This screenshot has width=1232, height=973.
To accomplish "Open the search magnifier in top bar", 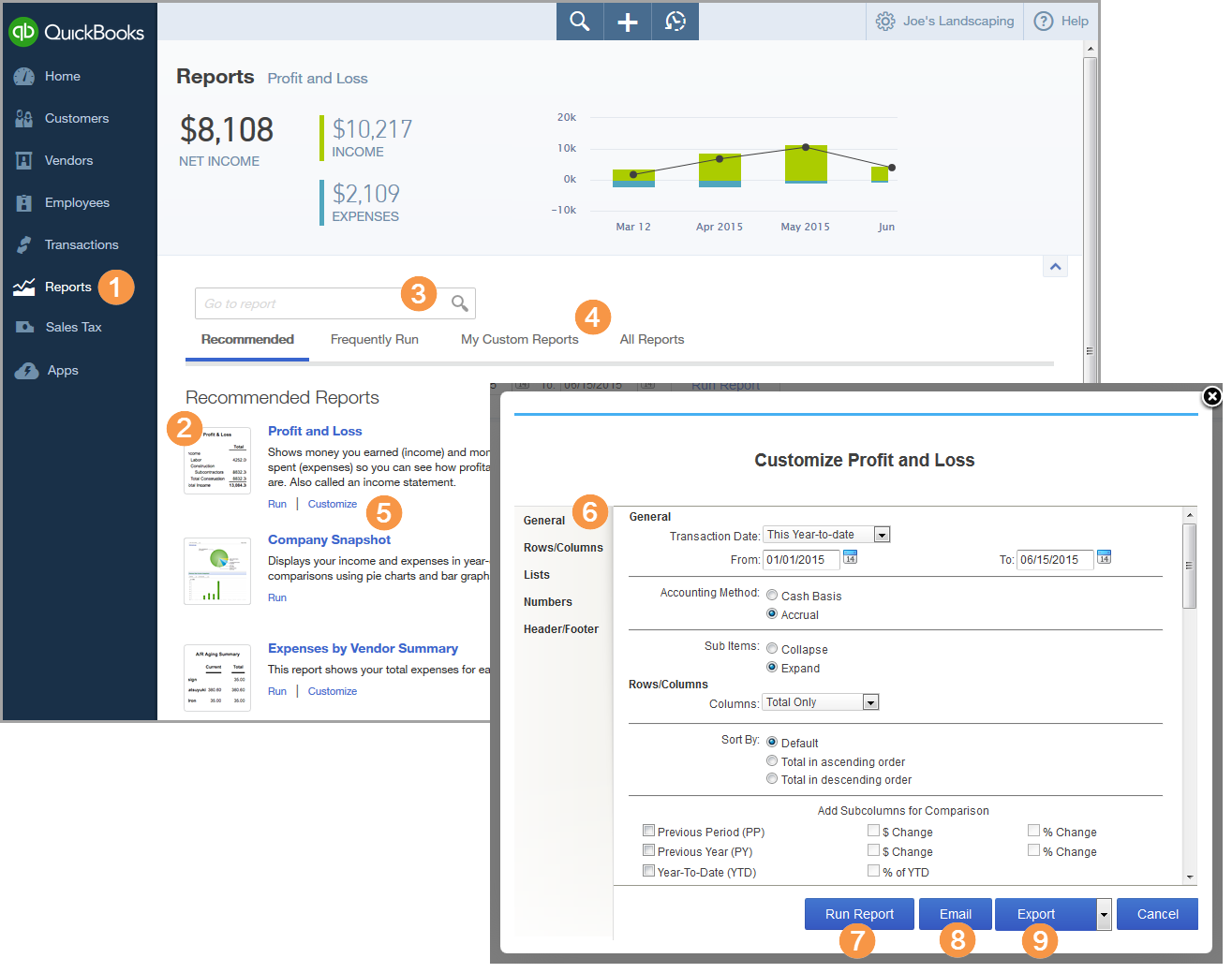I will pyautogui.click(x=580, y=21).
